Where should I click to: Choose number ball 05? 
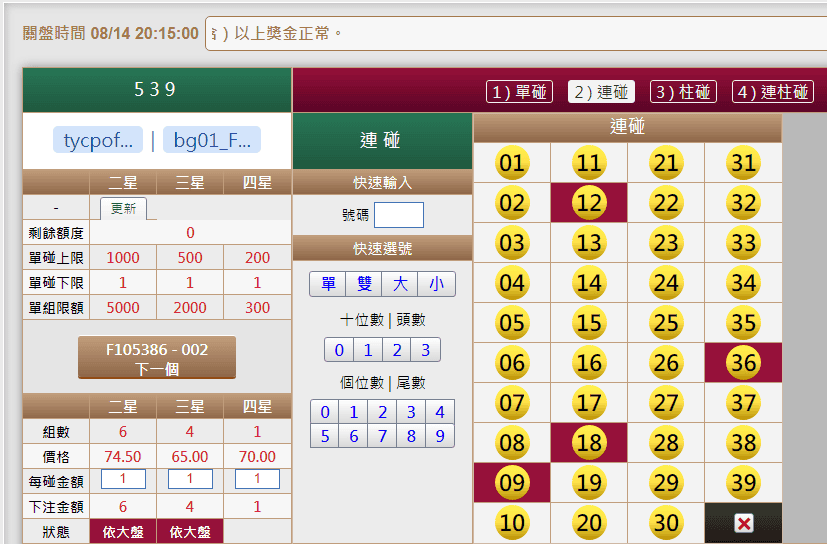(x=512, y=322)
